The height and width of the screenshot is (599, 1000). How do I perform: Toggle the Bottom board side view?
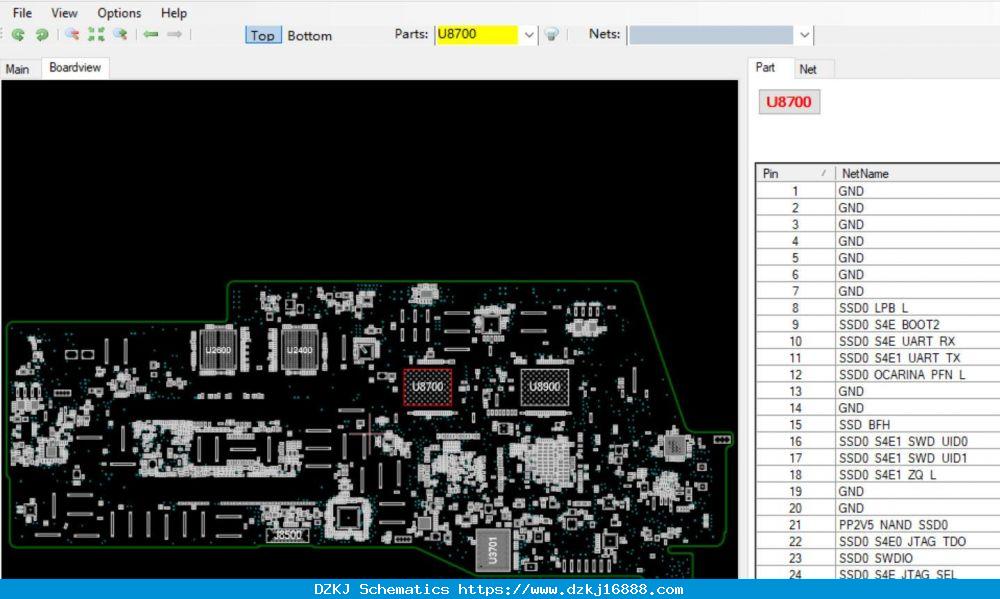point(309,36)
